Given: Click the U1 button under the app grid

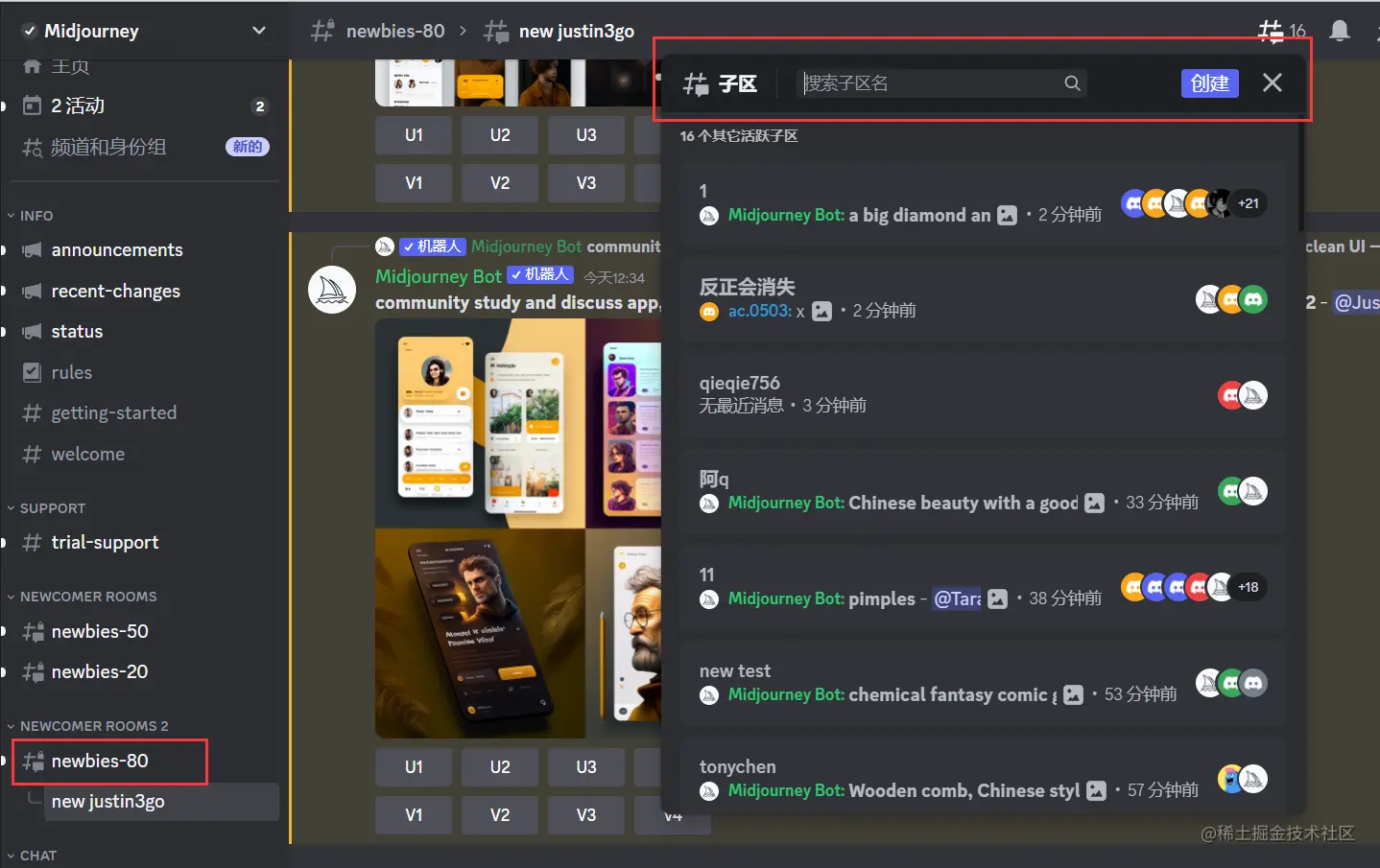Looking at the screenshot, I should click(x=414, y=767).
